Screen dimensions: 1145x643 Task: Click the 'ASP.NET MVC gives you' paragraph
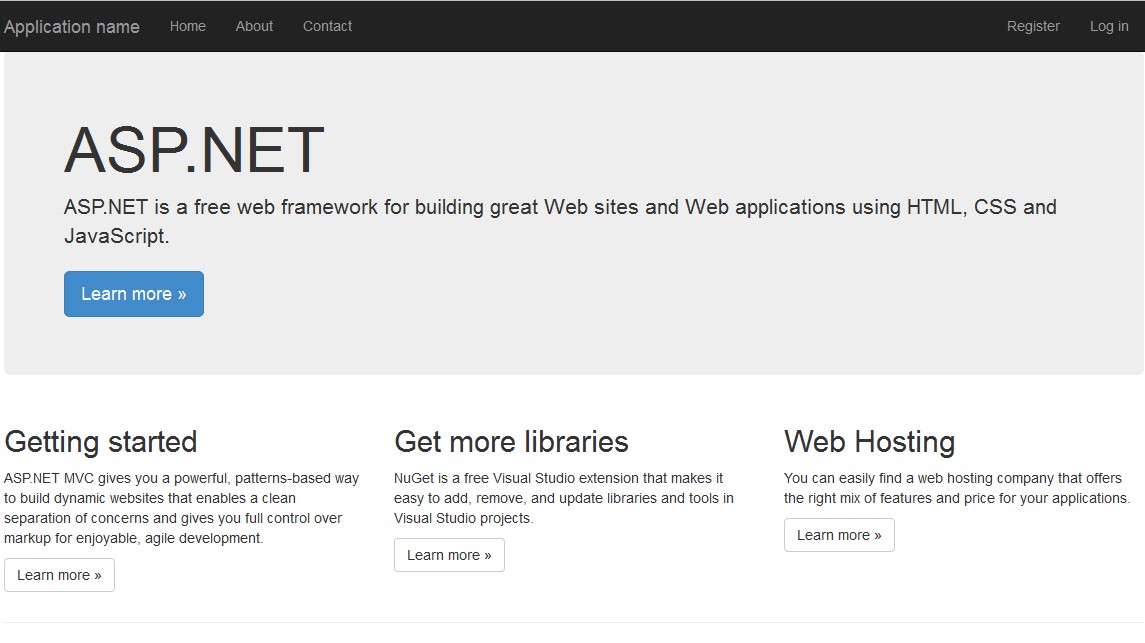point(181,508)
